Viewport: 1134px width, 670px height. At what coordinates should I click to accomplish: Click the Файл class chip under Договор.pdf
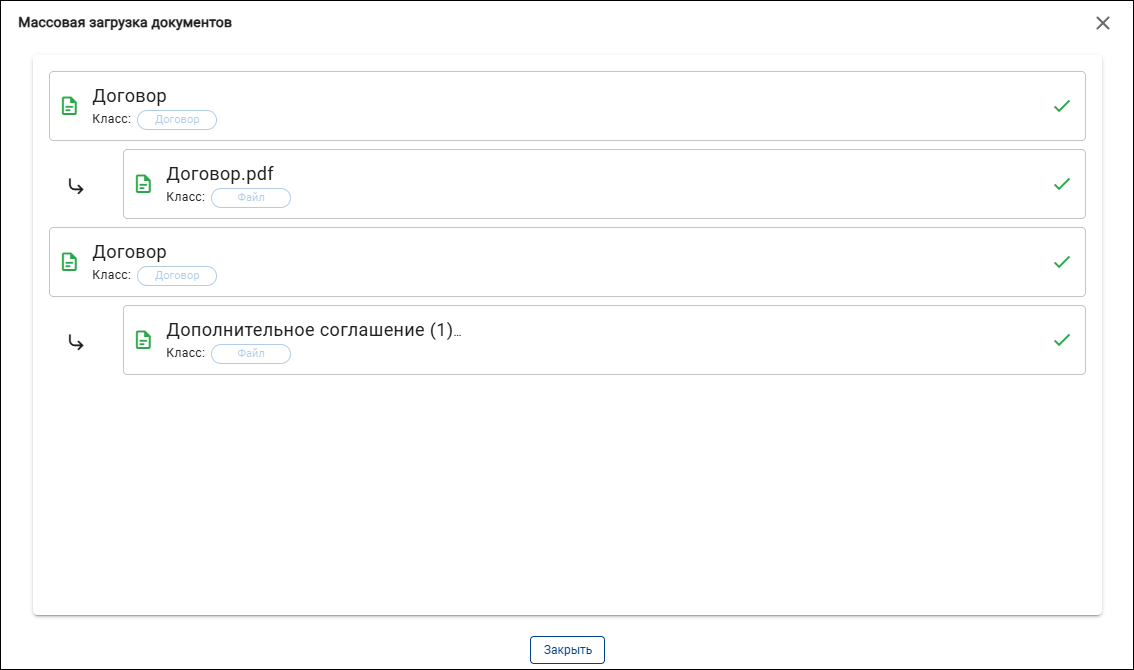251,198
